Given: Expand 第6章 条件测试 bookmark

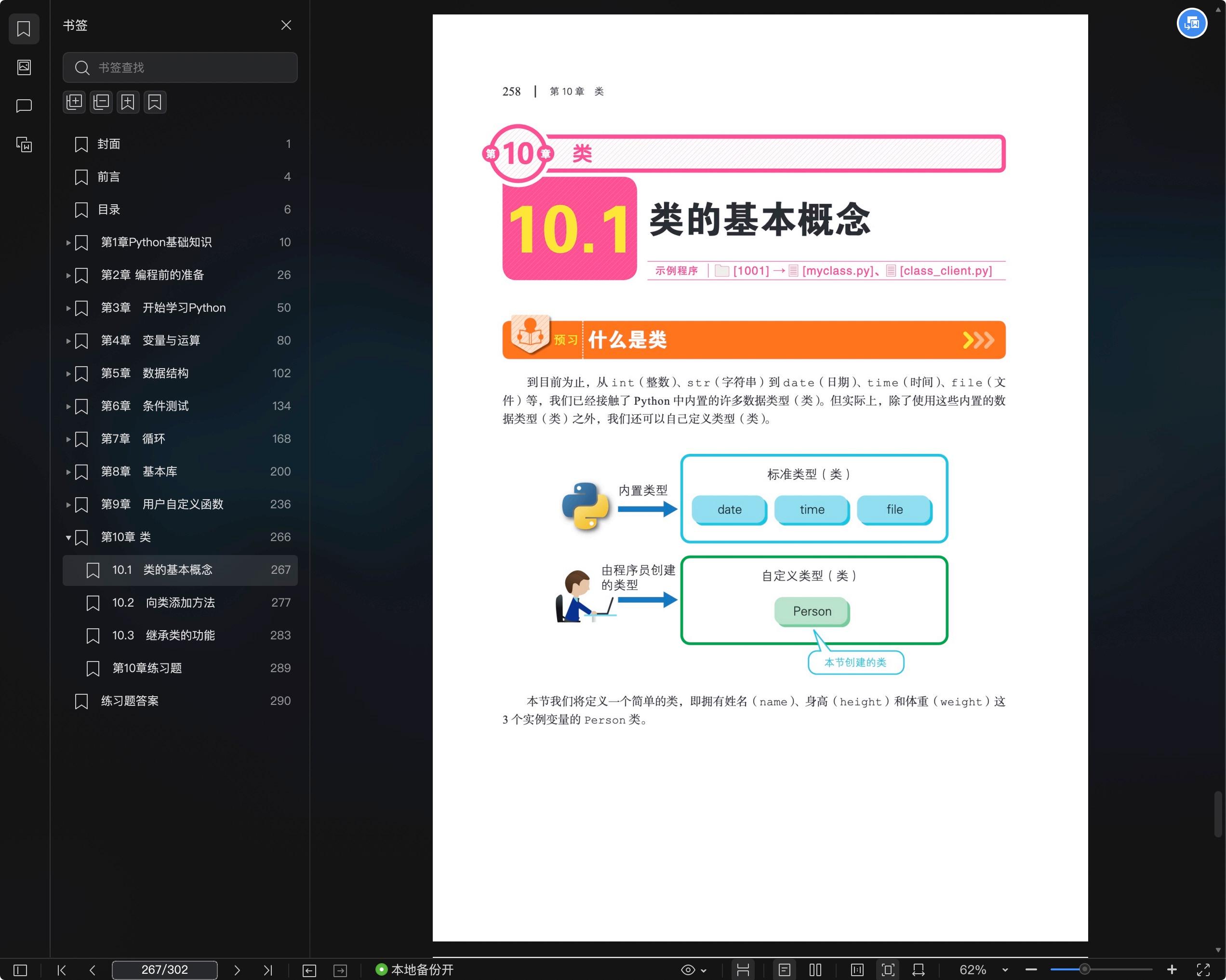Looking at the screenshot, I should click(68, 407).
